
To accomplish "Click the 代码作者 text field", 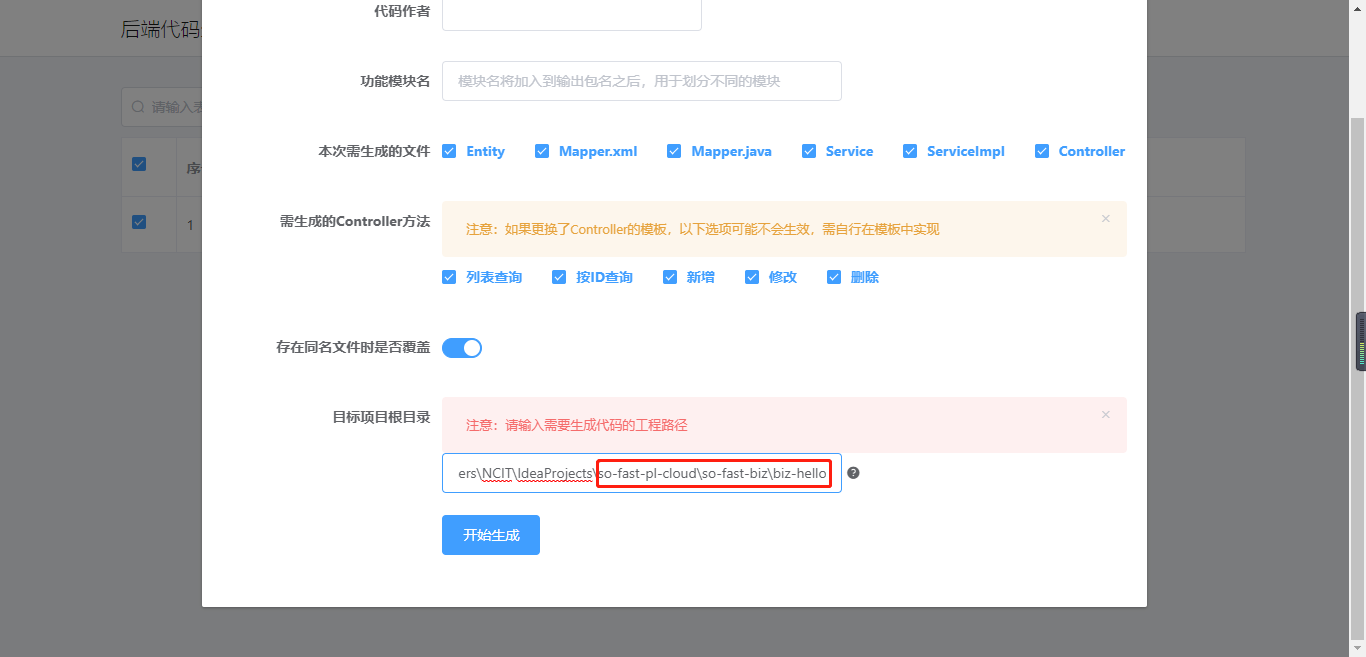I will tap(571, 14).
